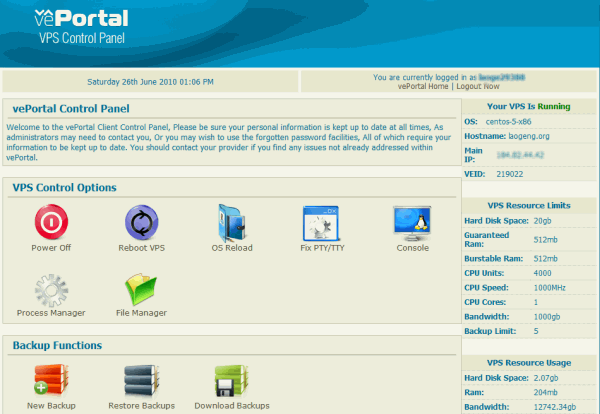Image resolution: width=600 pixels, height=414 pixels.
Task: Click the blurred Main IP address value
Action: coord(520,155)
